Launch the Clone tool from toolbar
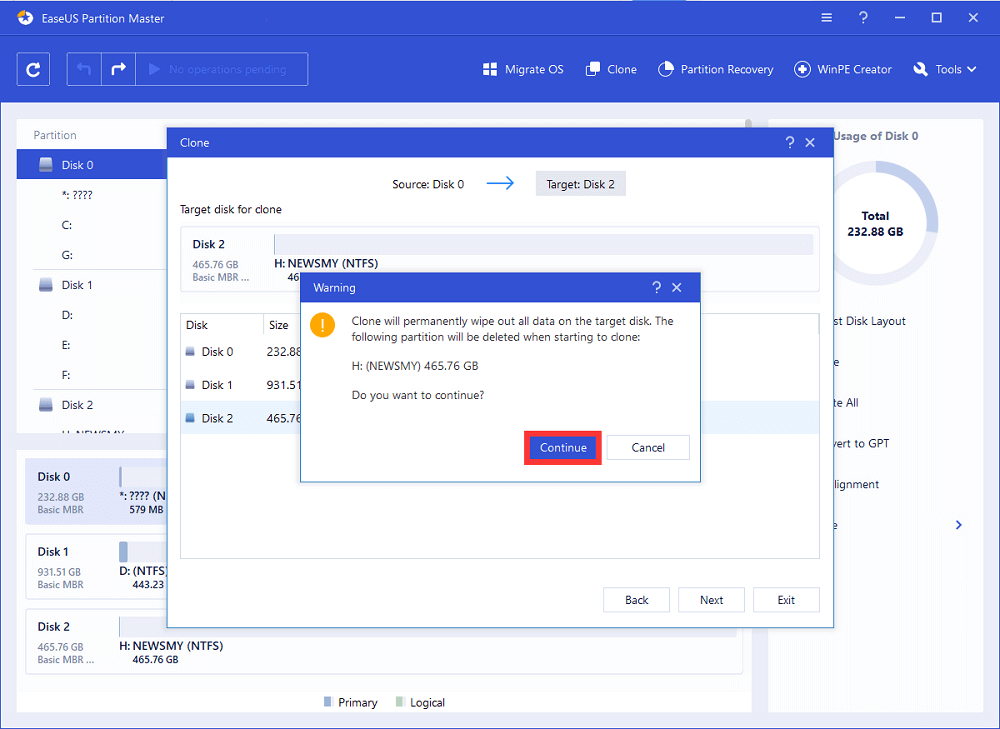 (x=610, y=69)
